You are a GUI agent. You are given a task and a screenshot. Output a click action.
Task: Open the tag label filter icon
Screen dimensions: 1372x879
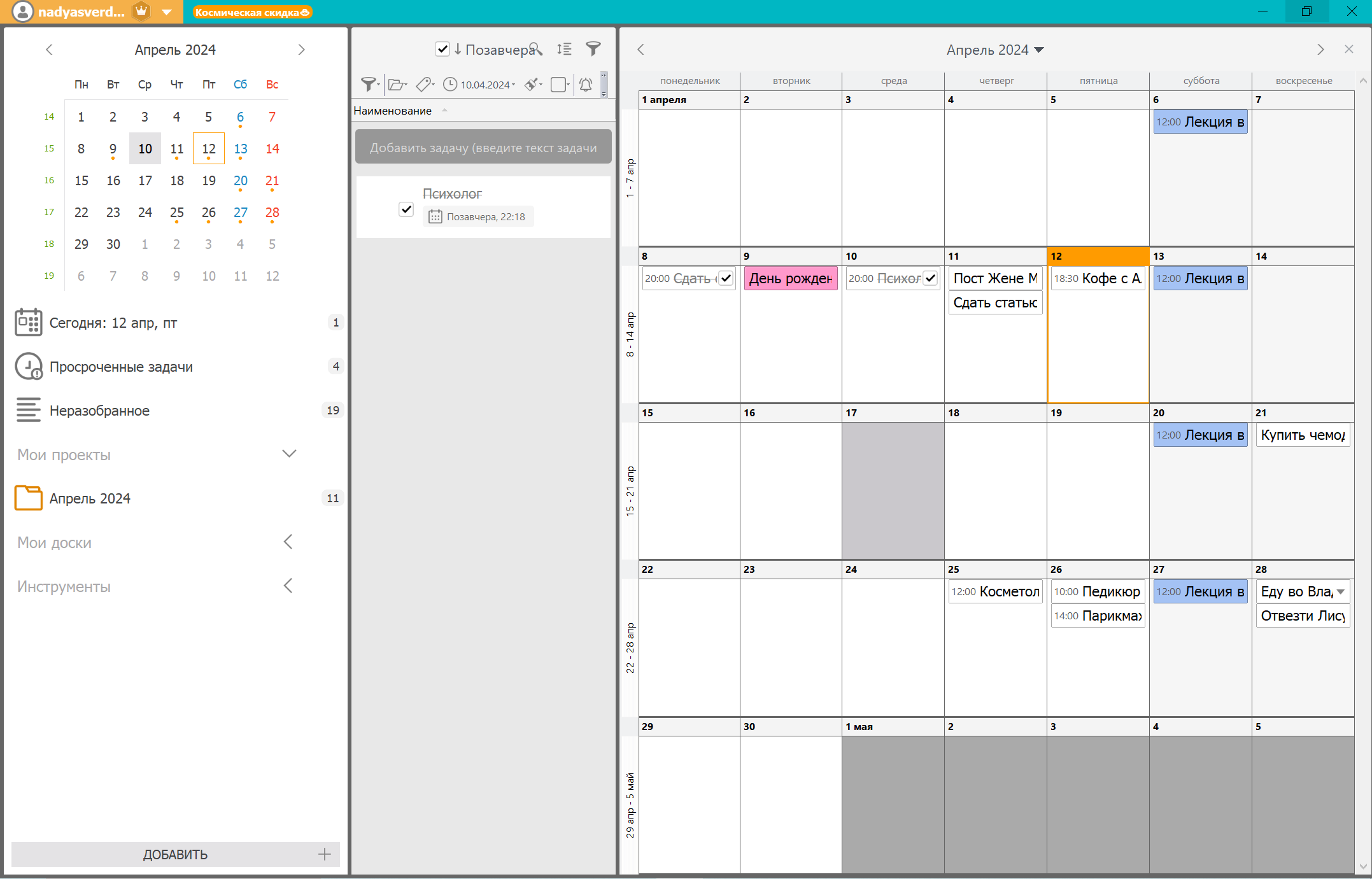[x=424, y=84]
